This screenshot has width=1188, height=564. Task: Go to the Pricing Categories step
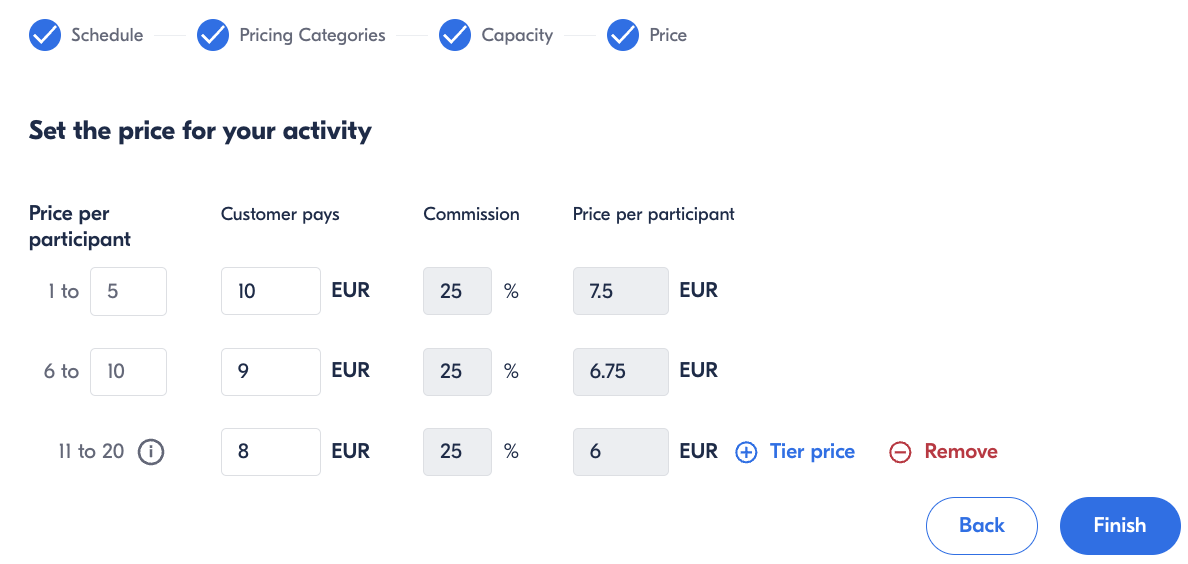(x=312, y=35)
